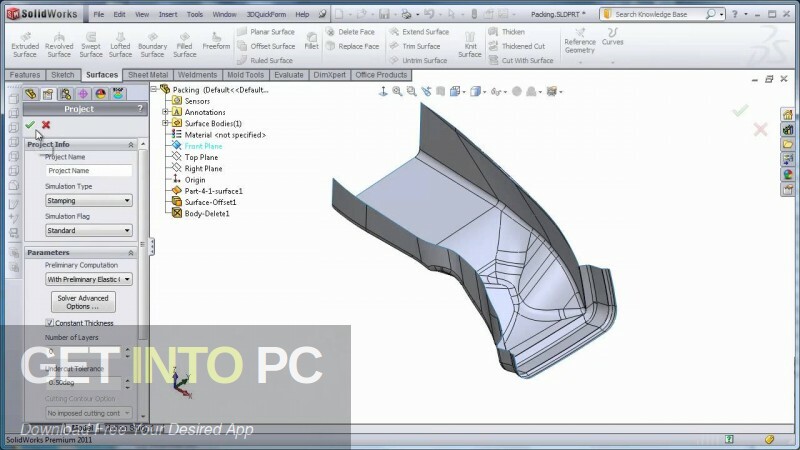The height and width of the screenshot is (450, 800).
Task: Collapse the Packing root tree node
Action: pyautogui.click(x=154, y=89)
